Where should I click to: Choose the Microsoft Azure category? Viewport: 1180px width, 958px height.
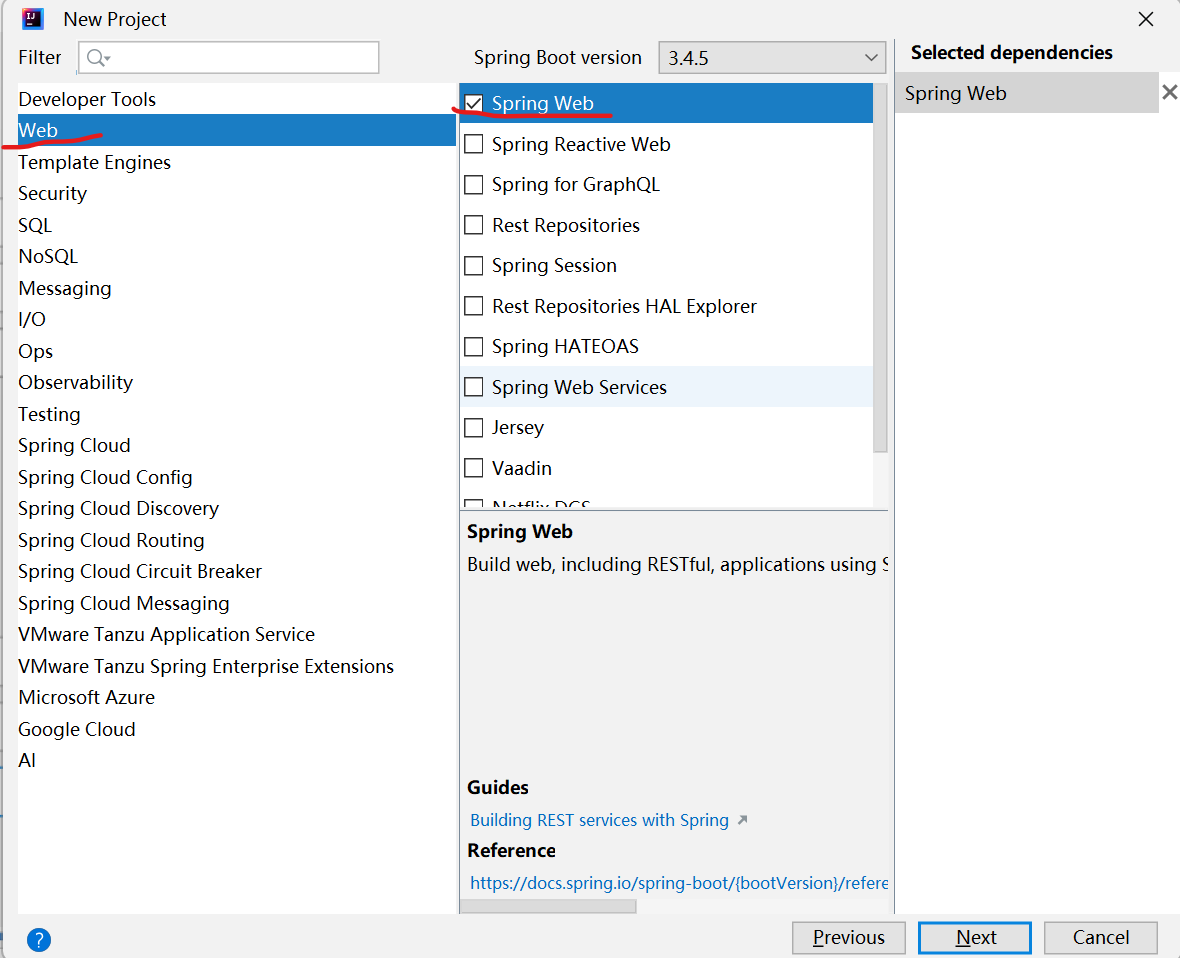(236, 698)
